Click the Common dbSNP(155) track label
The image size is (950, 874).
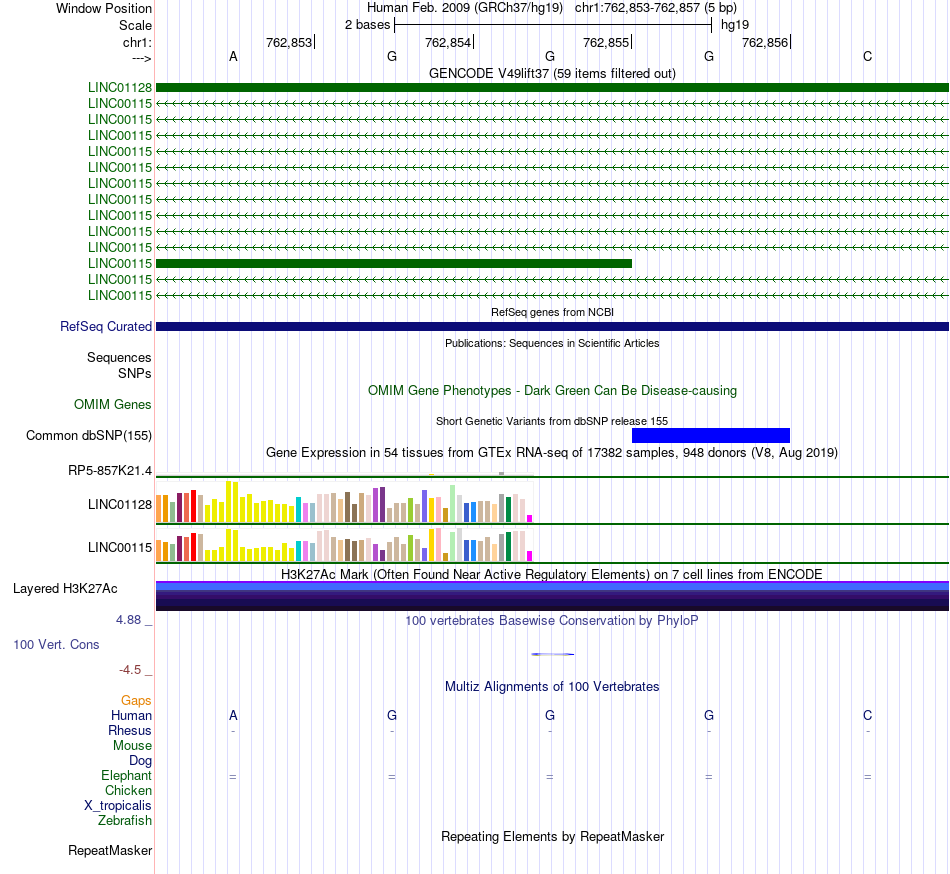point(88,435)
